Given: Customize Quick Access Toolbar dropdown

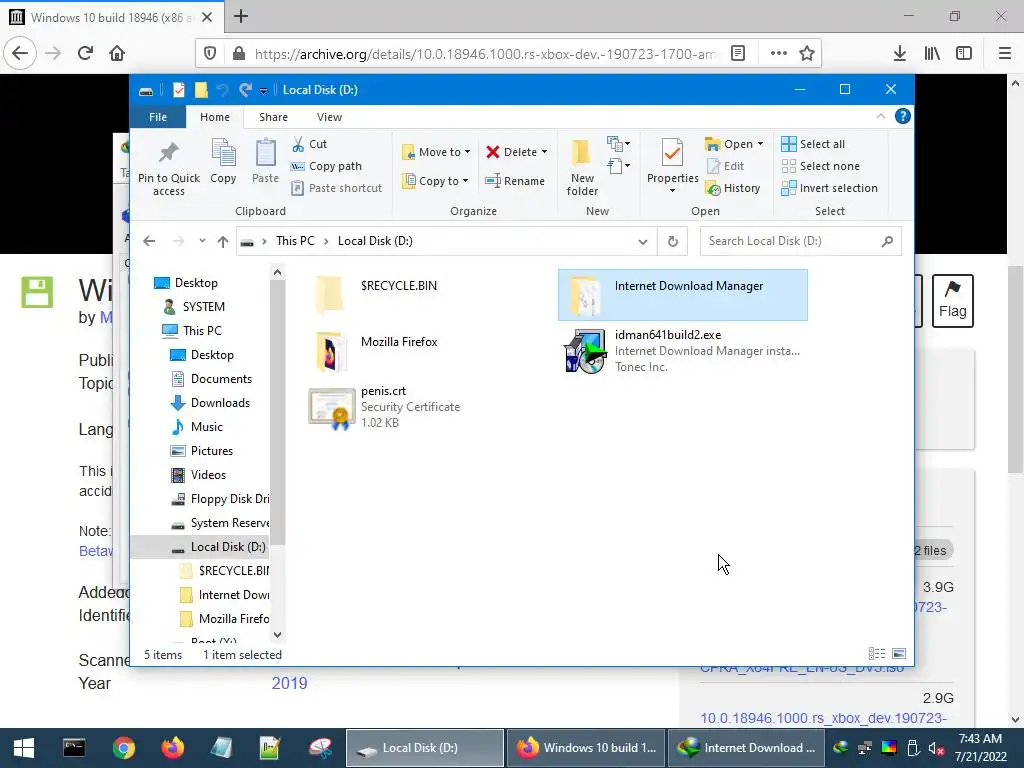Looking at the screenshot, I should (263, 90).
